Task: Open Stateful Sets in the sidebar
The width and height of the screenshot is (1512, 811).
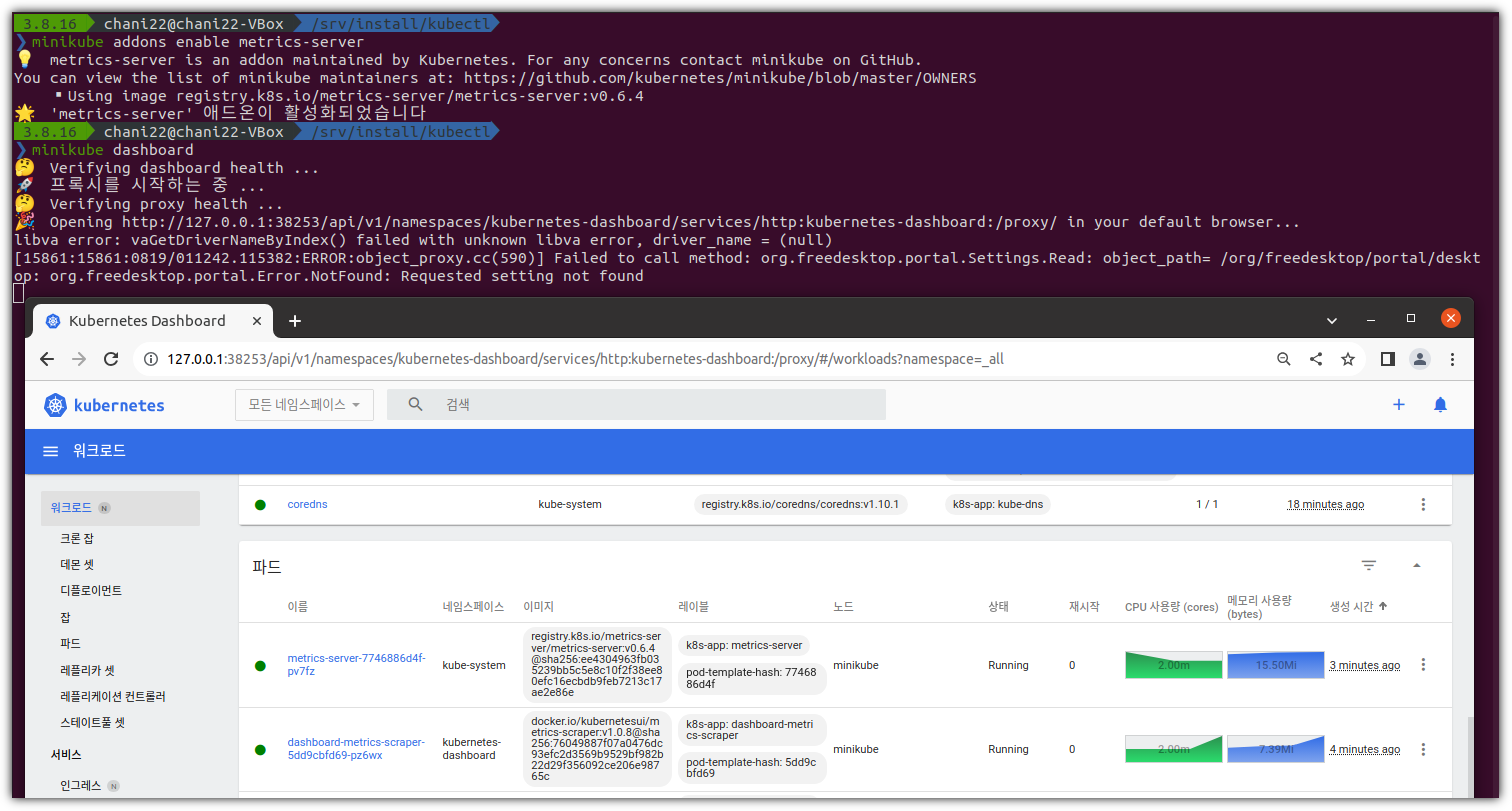Action: coord(92,722)
